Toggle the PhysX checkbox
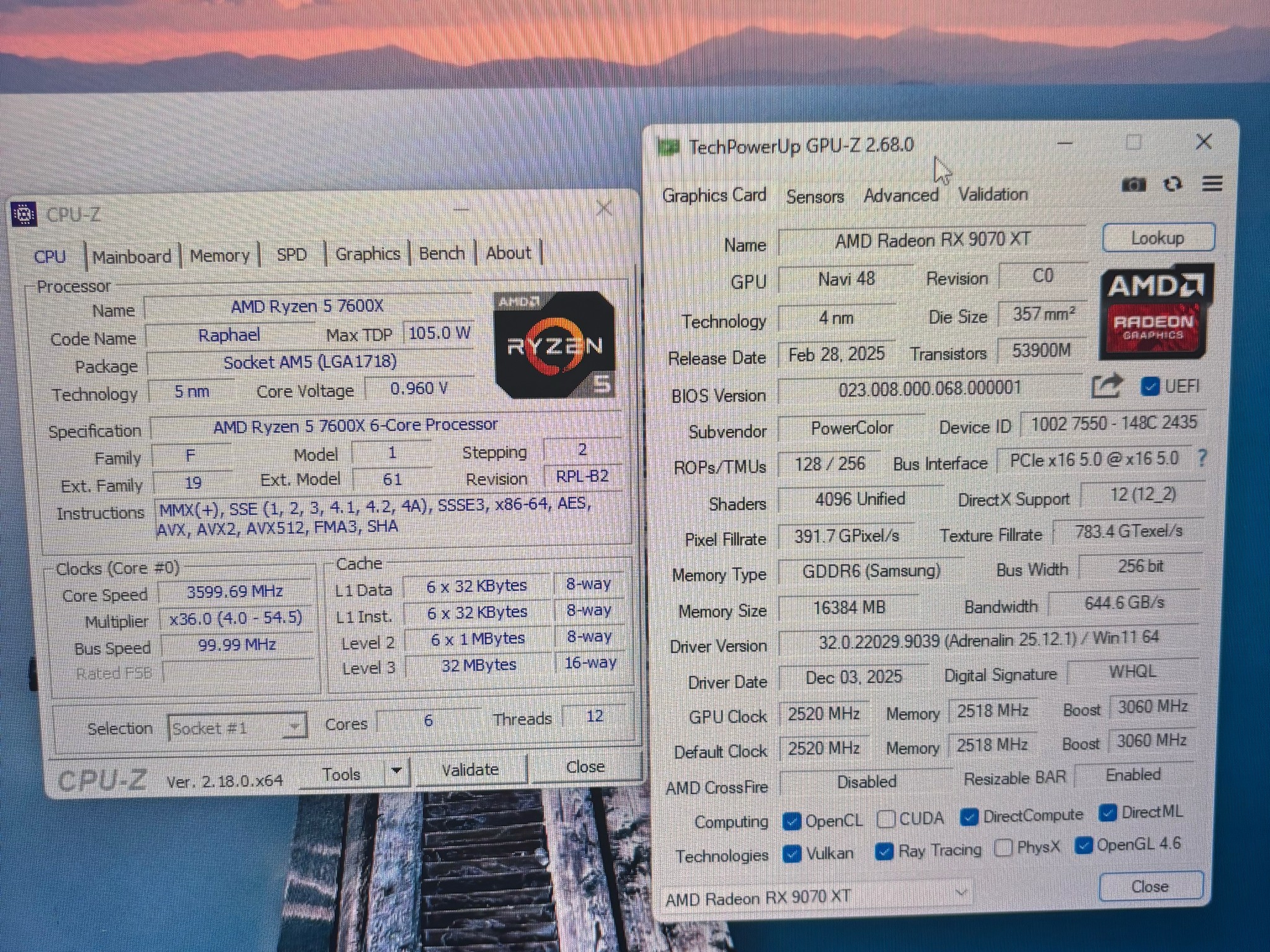 coord(1003,848)
